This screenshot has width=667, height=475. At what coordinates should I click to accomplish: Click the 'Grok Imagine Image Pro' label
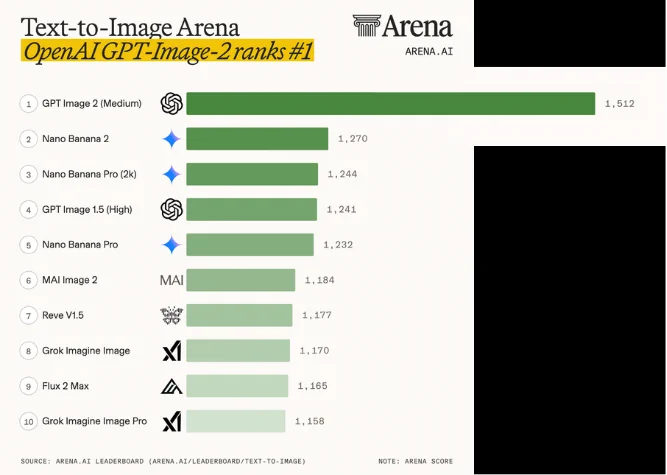point(94,421)
